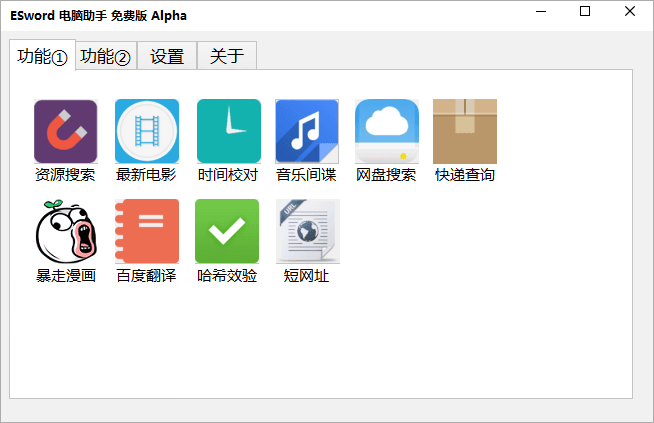Open the 快递查询 cardboard box icon
654x423 pixels.
pyautogui.click(x=465, y=131)
